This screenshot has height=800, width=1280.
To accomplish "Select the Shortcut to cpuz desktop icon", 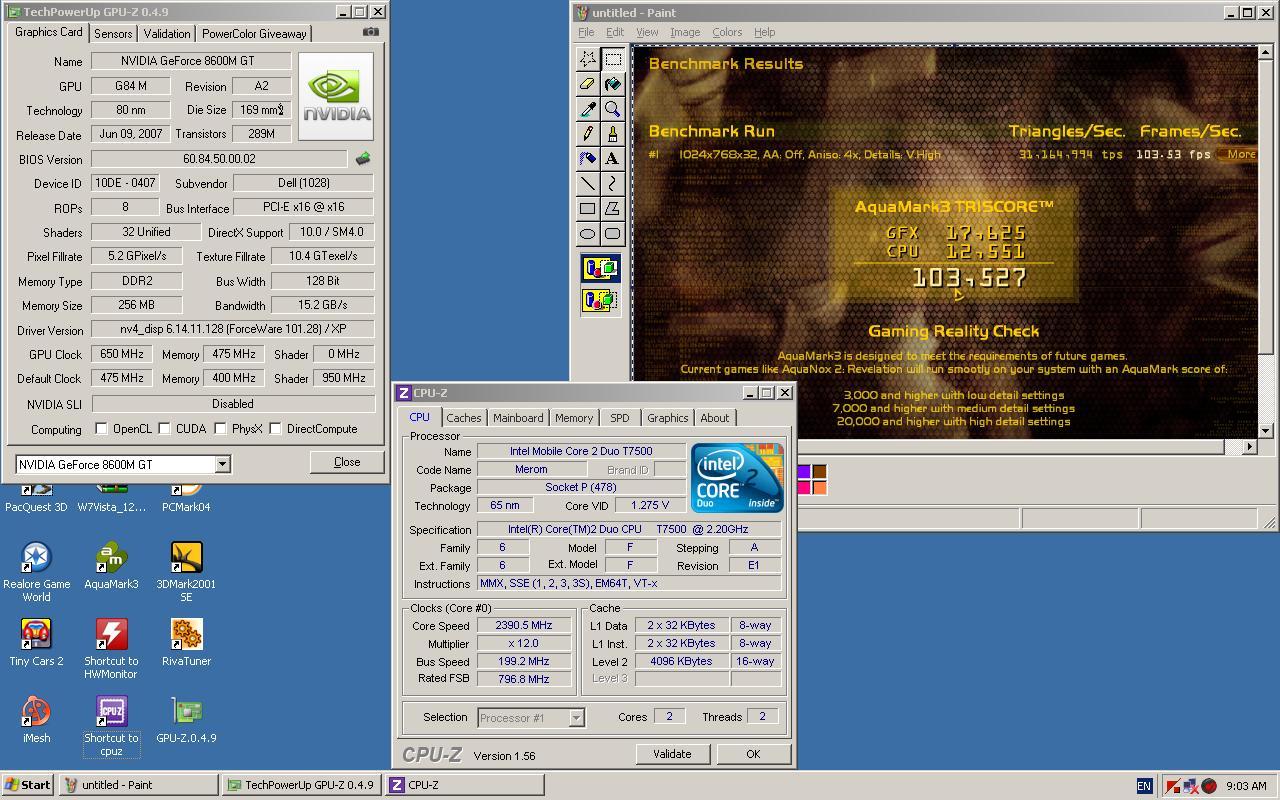I will [111, 726].
